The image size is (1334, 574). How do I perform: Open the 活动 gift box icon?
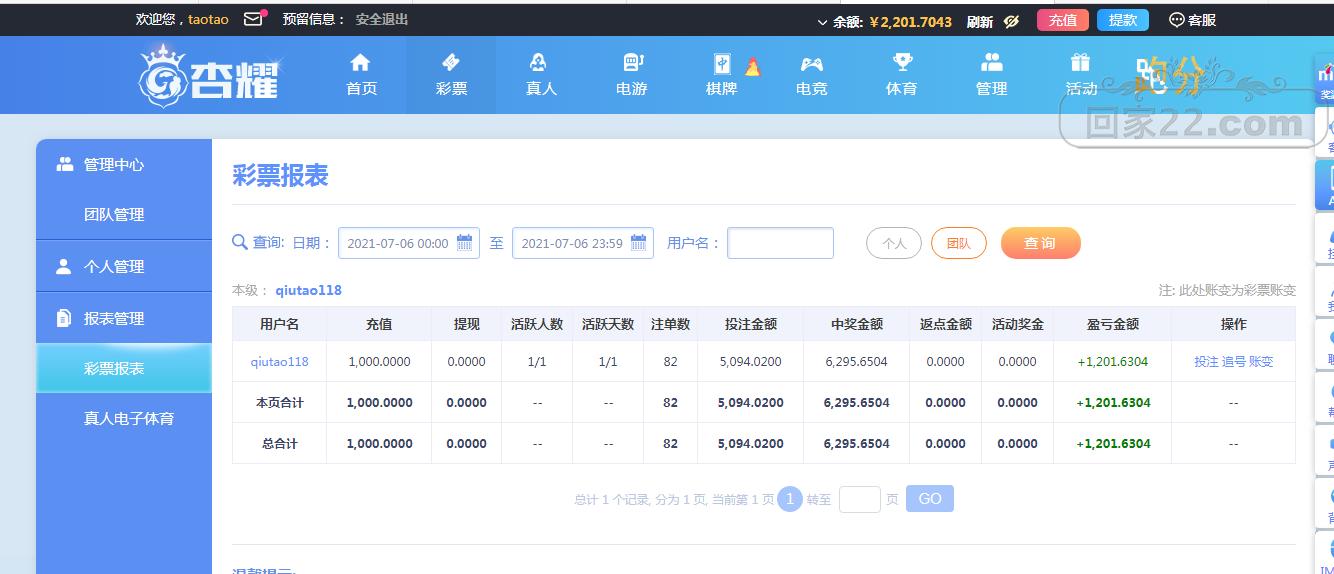click(1081, 63)
